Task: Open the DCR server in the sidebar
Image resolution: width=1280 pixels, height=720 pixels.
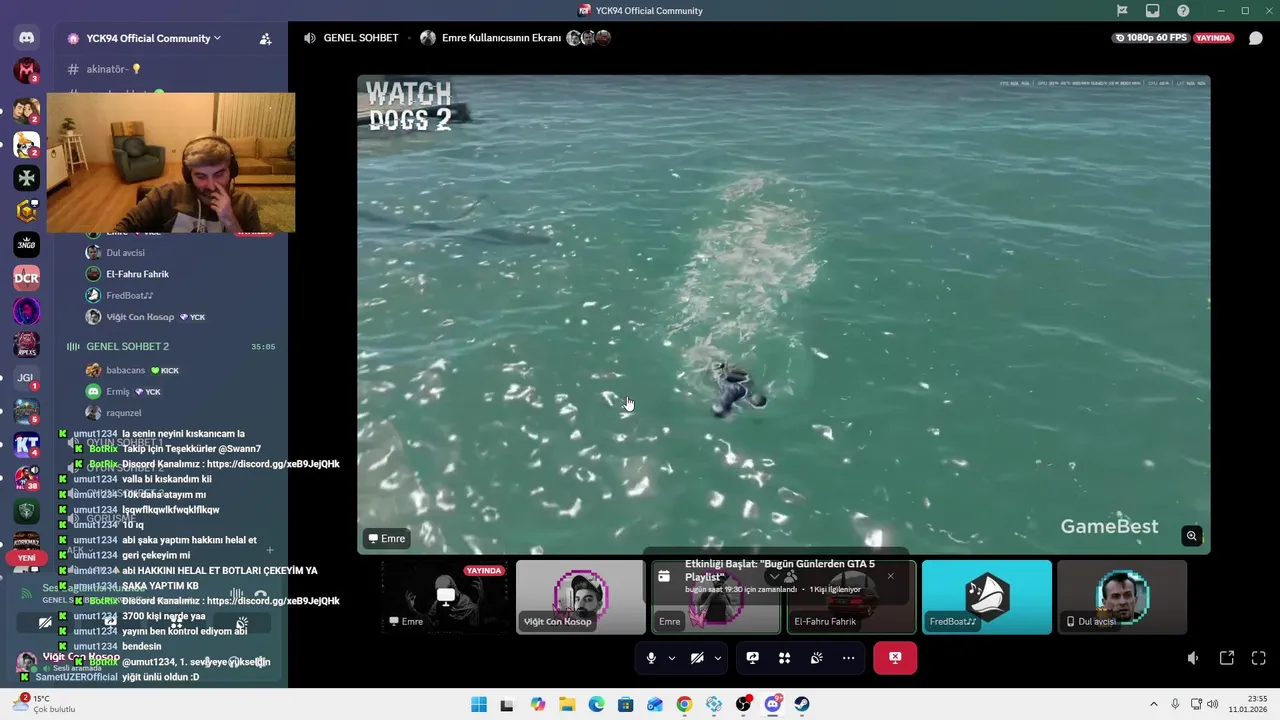Action: pos(26,277)
